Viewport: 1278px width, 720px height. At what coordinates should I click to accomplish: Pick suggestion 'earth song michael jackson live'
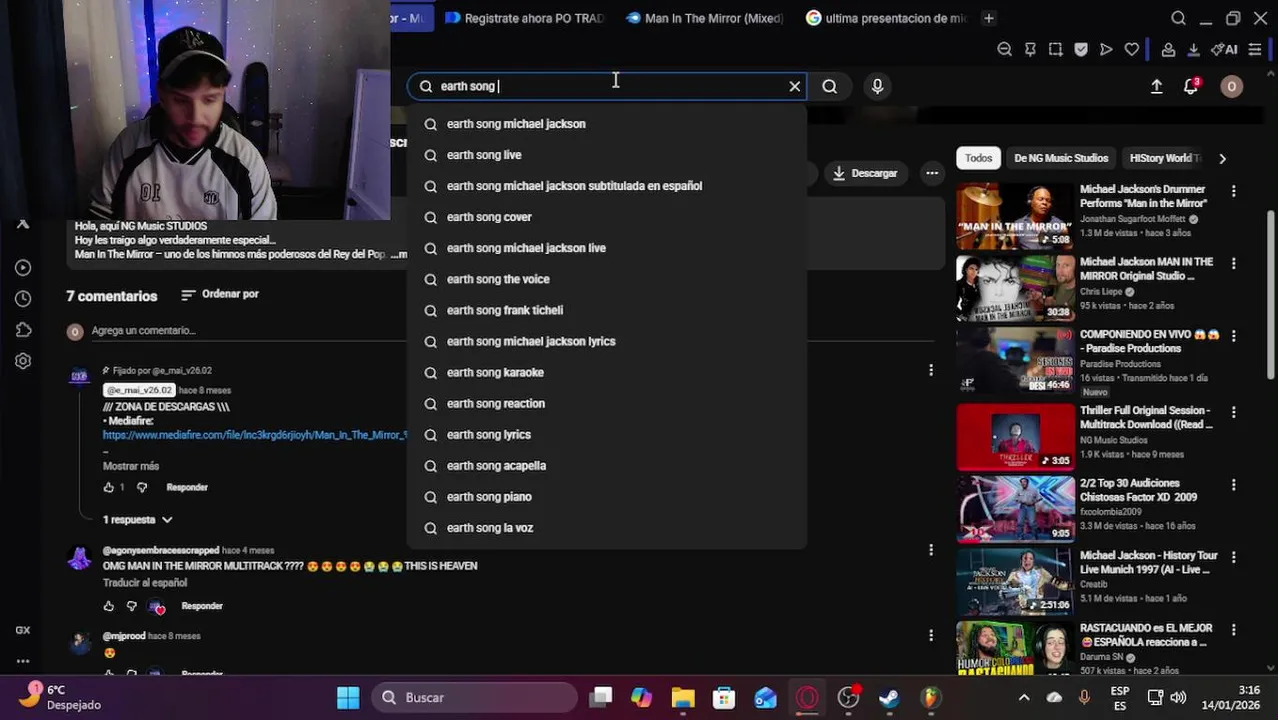(x=606, y=248)
